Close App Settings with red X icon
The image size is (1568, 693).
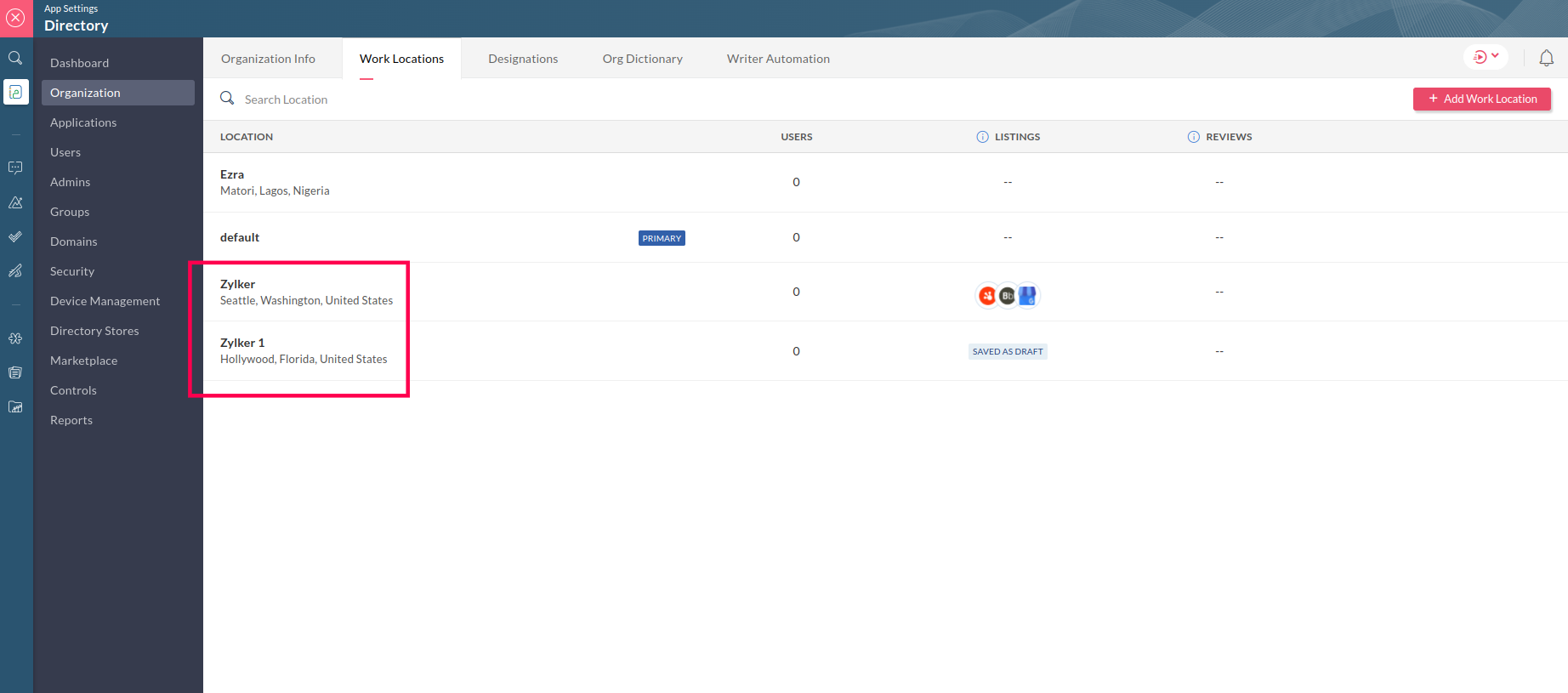click(x=16, y=18)
